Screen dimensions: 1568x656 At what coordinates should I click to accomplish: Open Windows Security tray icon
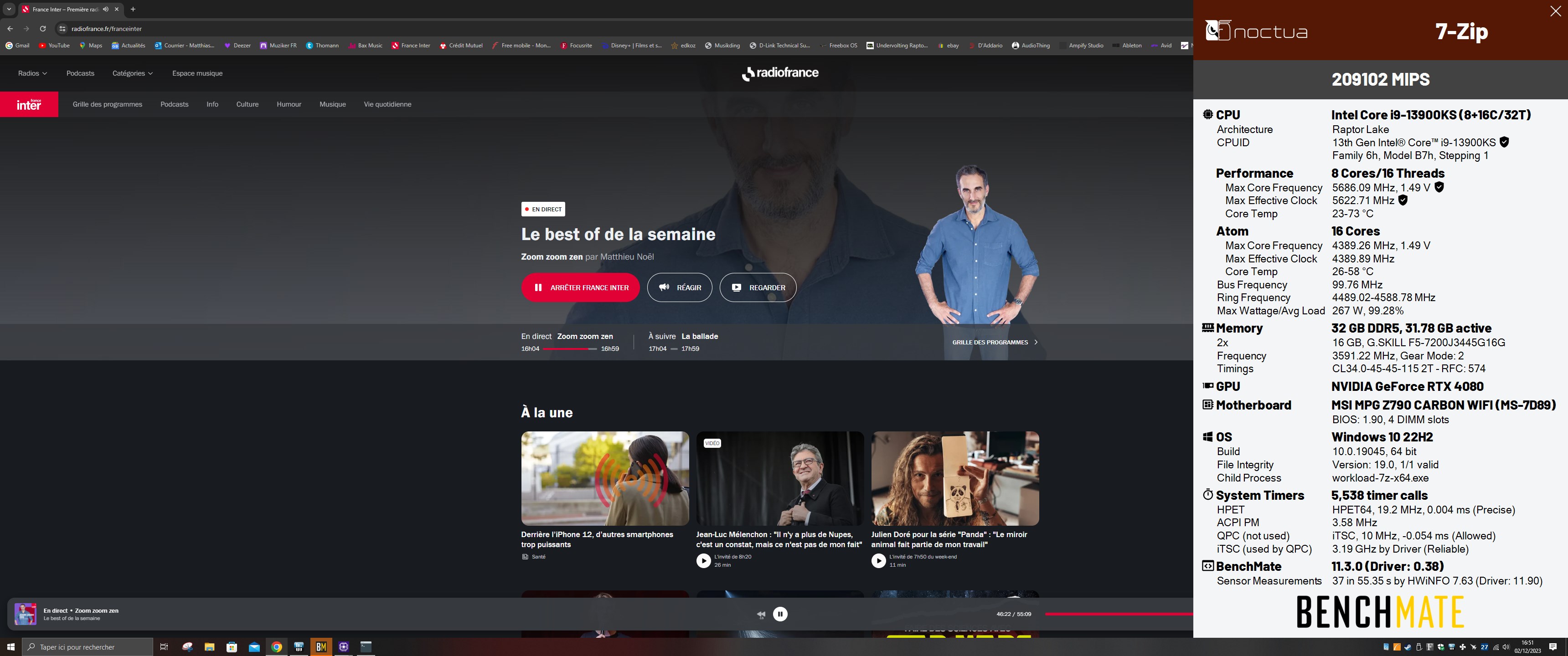(x=1441, y=647)
